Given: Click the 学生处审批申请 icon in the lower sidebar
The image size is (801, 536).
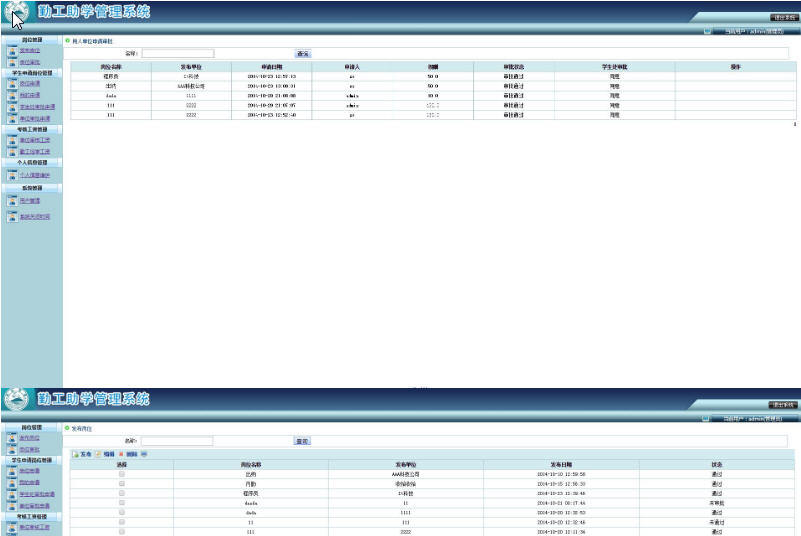Looking at the screenshot, I should (12, 495).
